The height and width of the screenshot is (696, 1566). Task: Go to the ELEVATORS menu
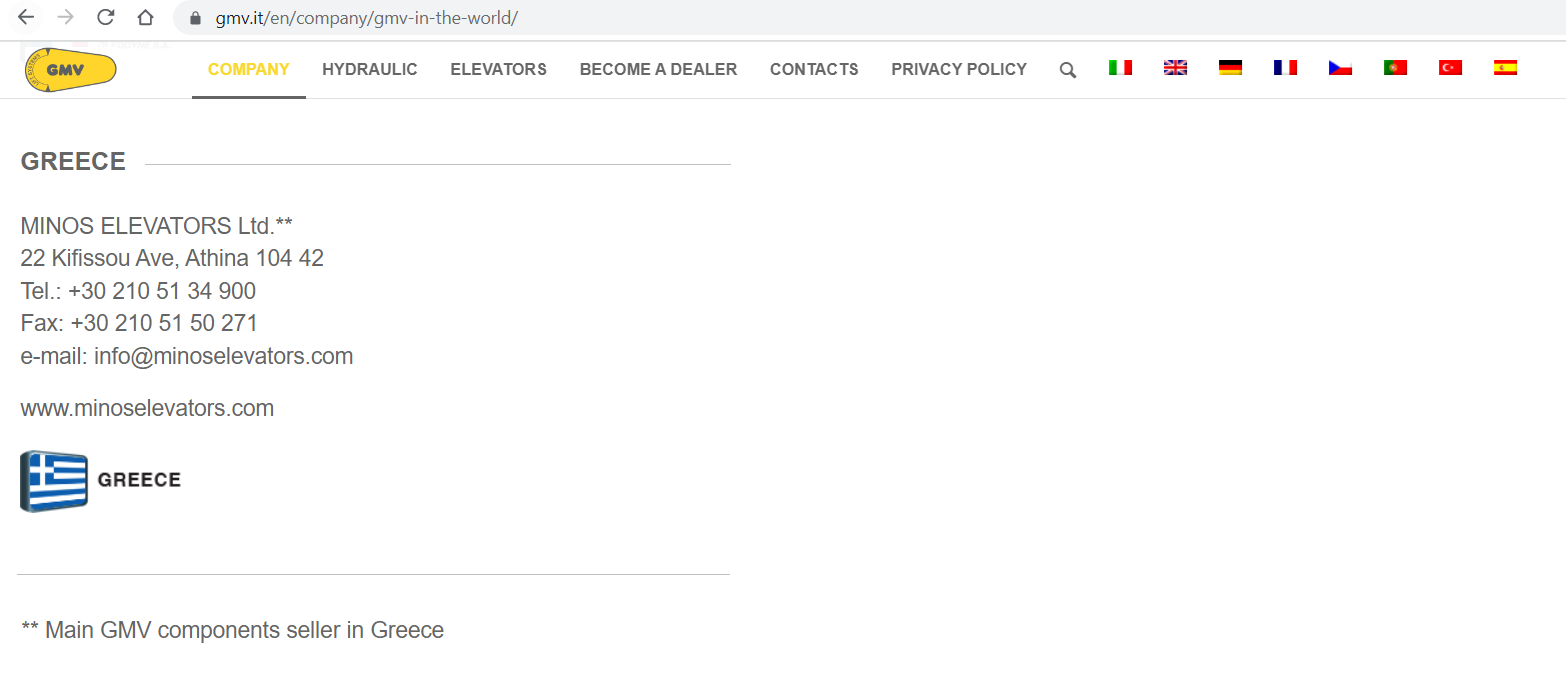498,70
